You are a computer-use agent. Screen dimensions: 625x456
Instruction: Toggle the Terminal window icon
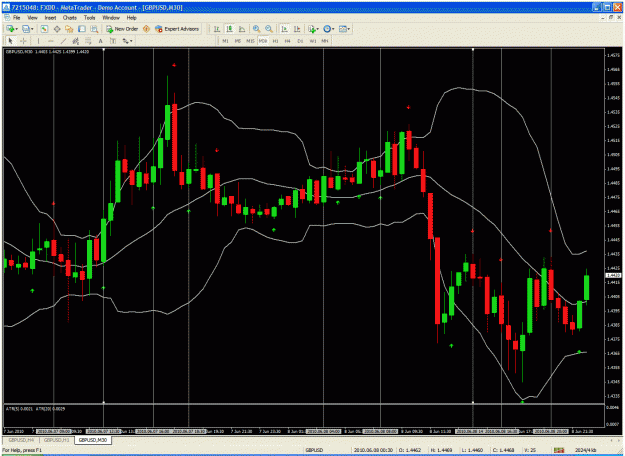tap(82, 29)
